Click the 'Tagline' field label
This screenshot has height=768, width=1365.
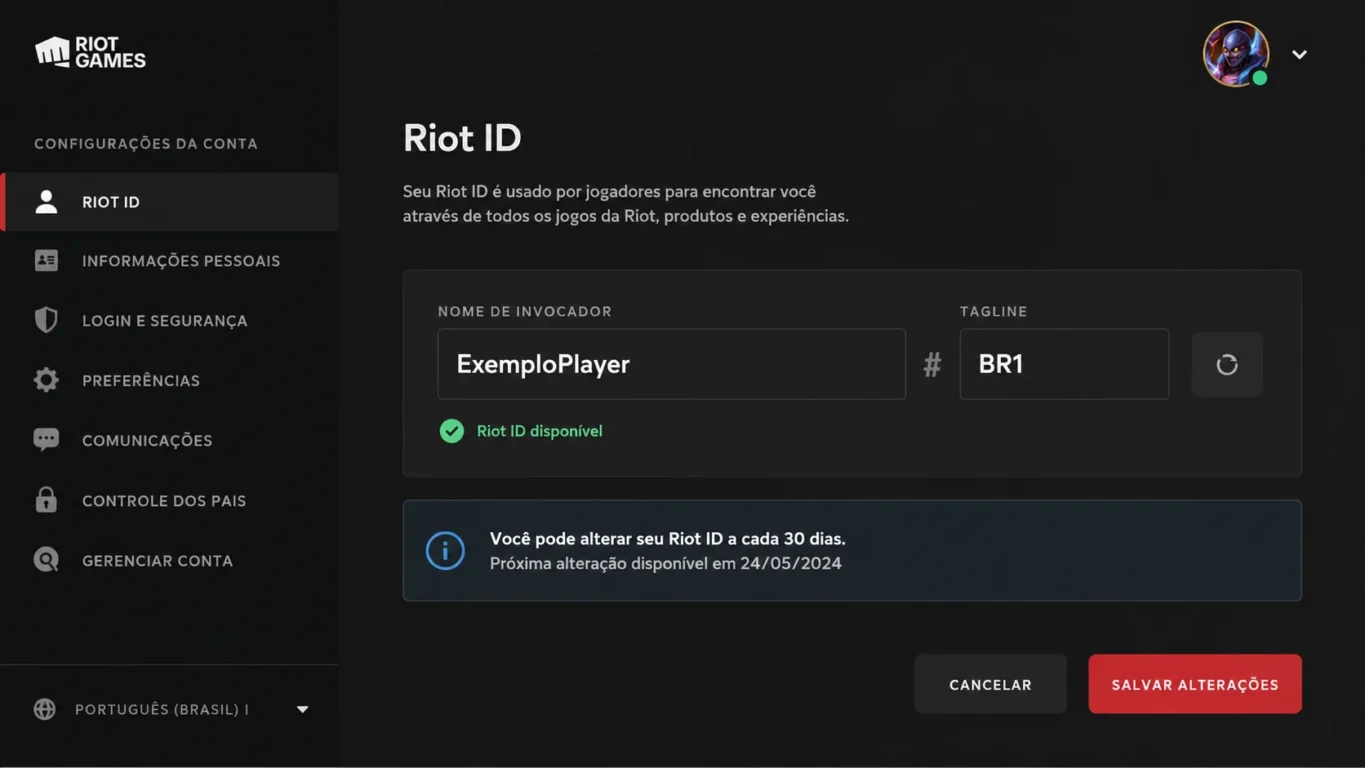tap(994, 312)
